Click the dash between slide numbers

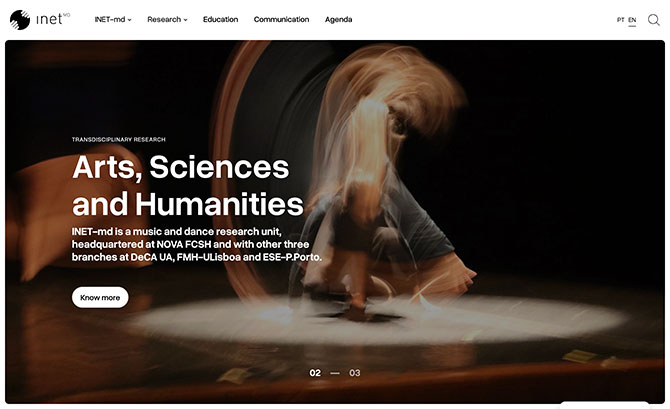pos(335,373)
